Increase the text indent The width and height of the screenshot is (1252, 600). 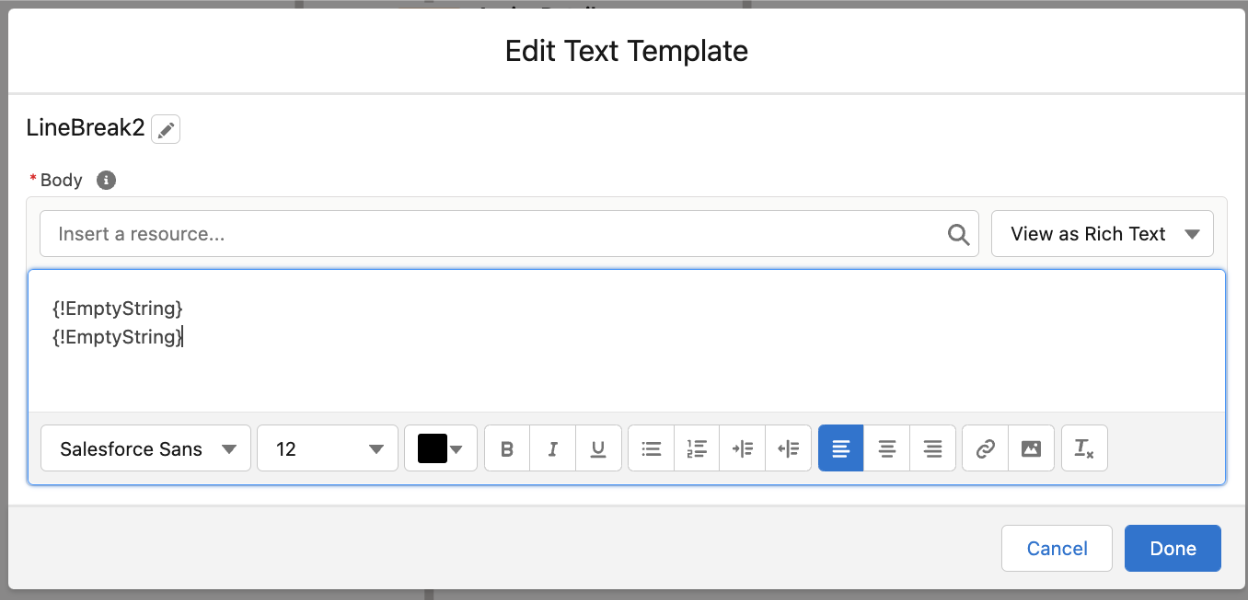(x=742, y=448)
